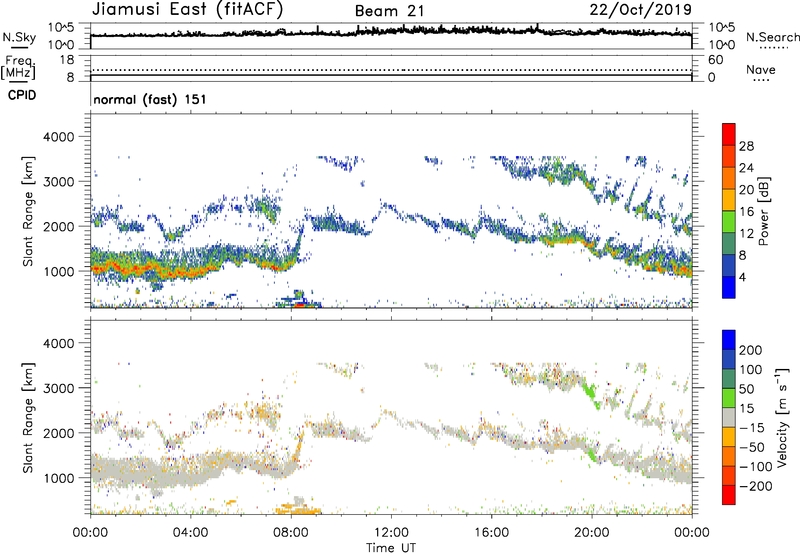Click the "Time UT" axis title
Viewport: 800px width, 554px height.
click(391, 548)
